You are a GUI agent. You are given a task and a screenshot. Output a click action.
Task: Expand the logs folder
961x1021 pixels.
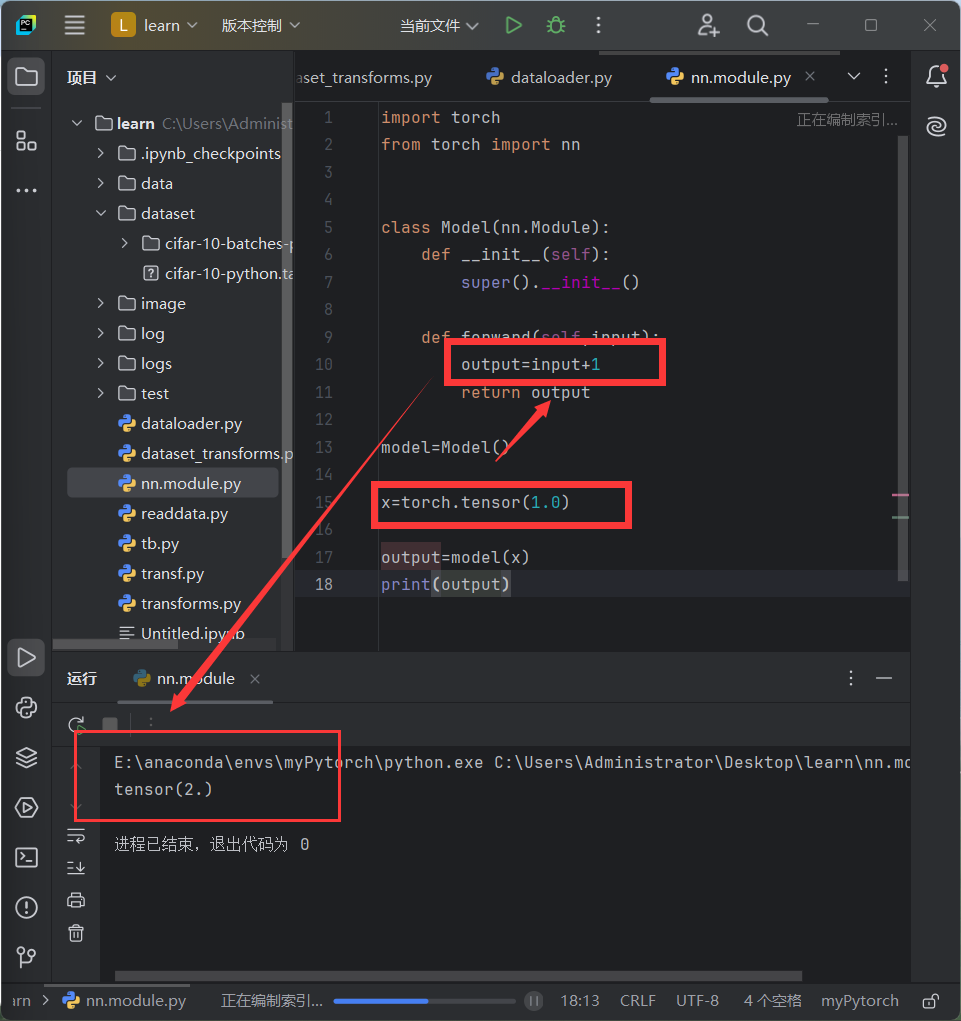click(100, 363)
